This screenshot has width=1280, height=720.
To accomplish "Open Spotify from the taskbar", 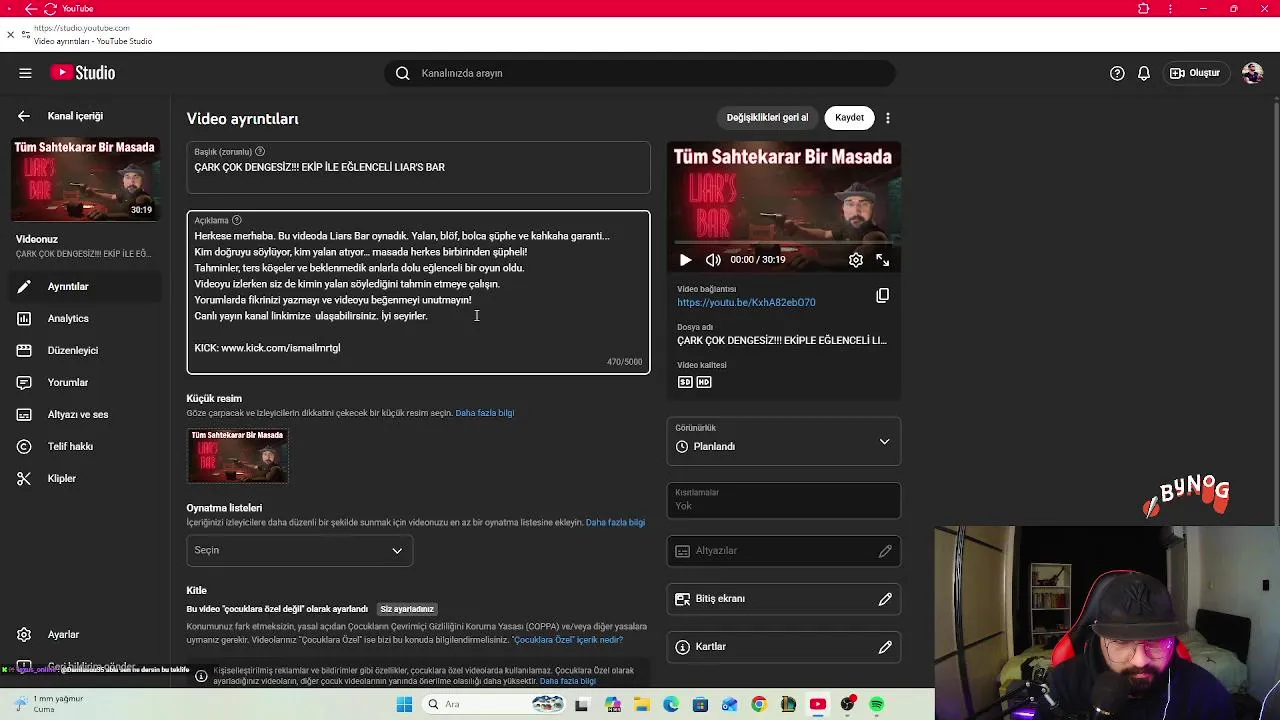I will (x=877, y=705).
